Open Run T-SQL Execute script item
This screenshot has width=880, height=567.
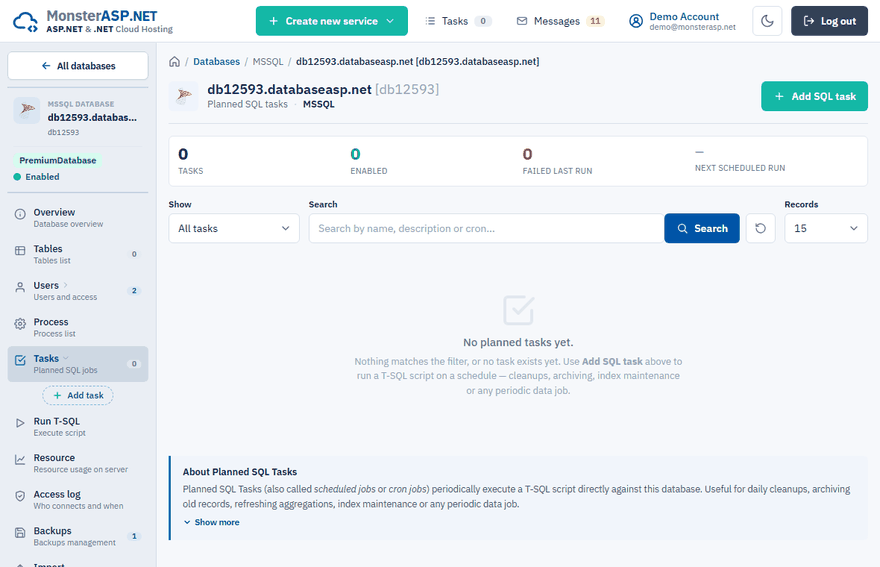78,427
